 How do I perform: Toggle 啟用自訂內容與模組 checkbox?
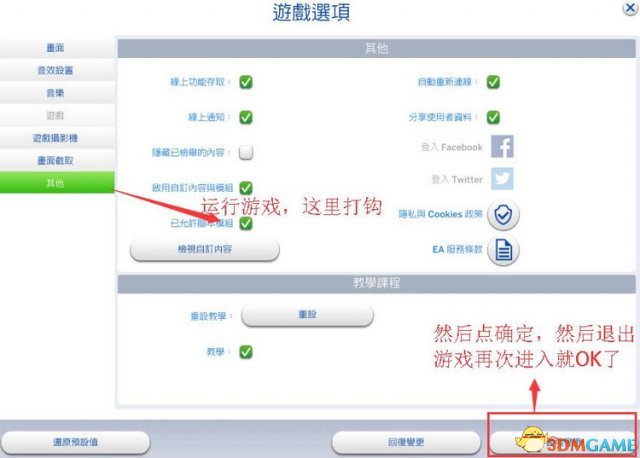(x=246, y=188)
